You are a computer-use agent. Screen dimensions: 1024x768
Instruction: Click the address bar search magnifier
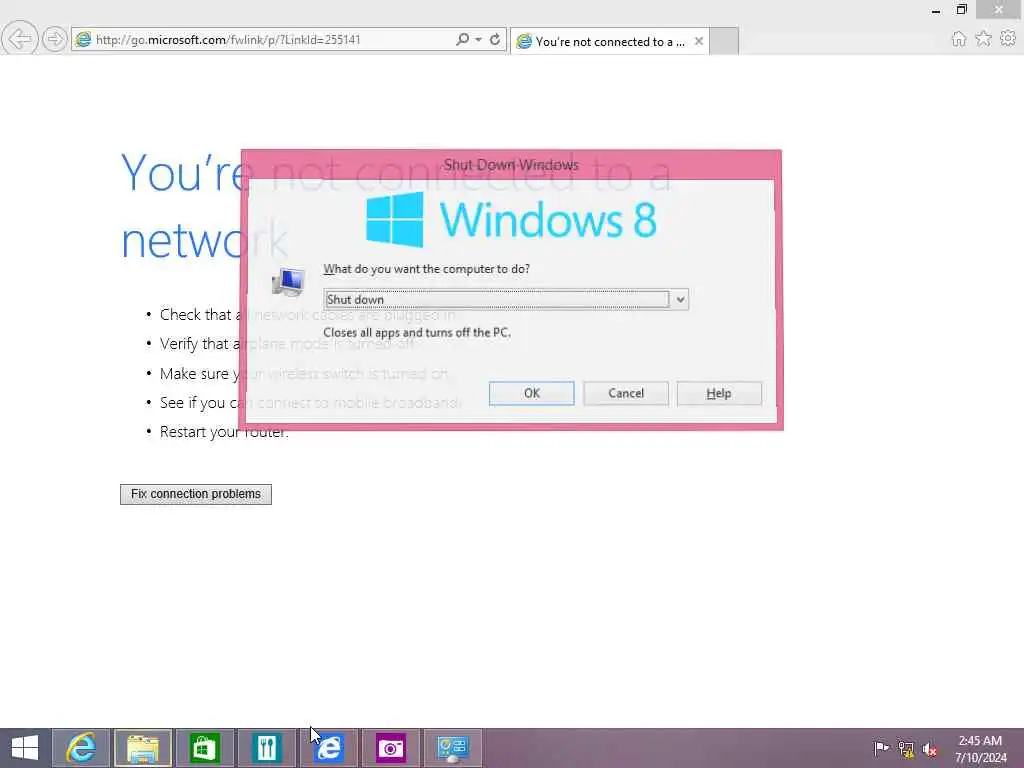pyautogui.click(x=462, y=39)
